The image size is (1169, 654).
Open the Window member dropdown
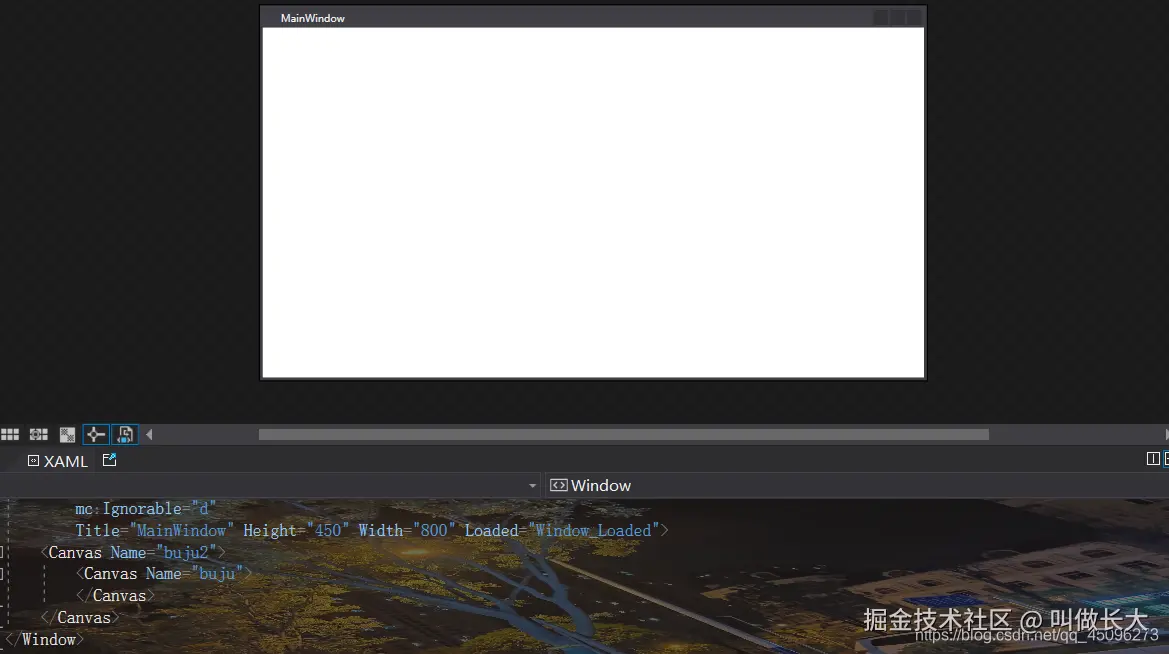pyautogui.click(x=857, y=485)
